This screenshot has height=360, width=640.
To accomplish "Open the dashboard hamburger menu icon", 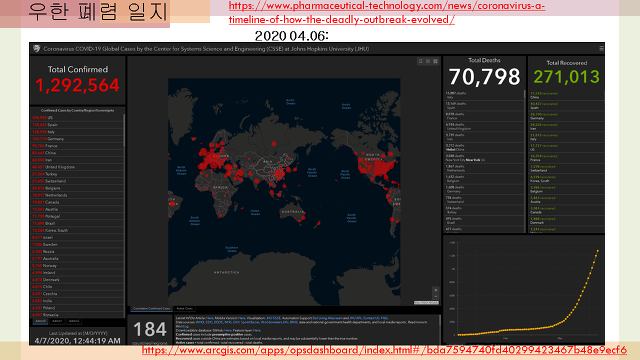I will [601, 49].
